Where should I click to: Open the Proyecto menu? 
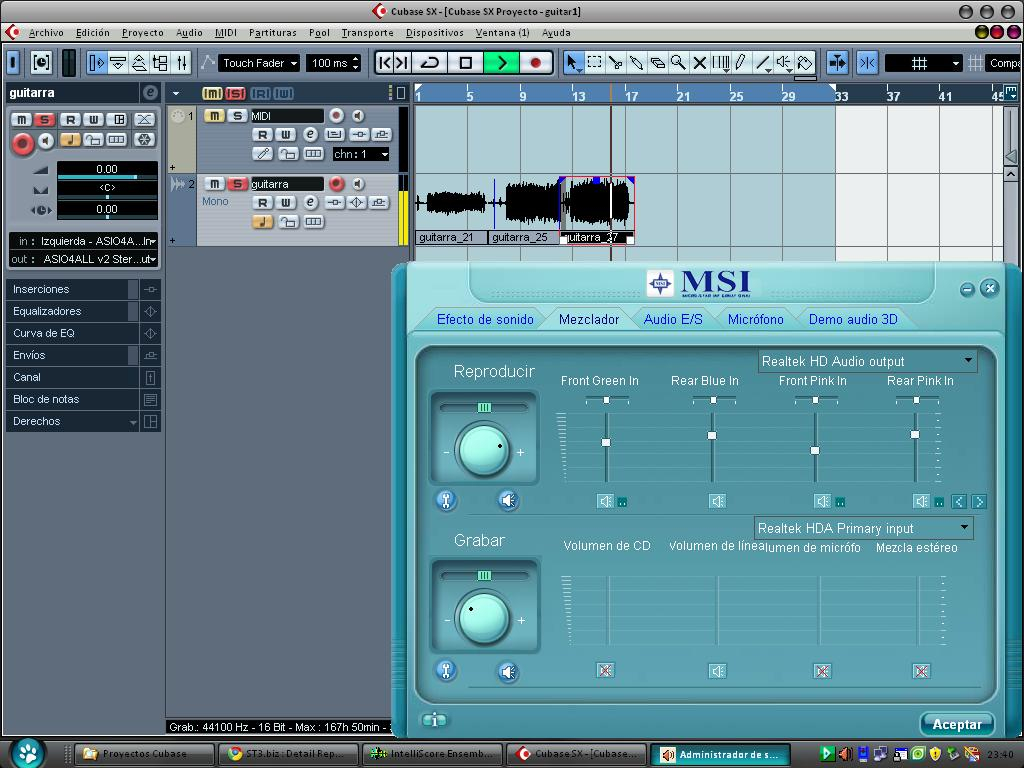tap(142, 33)
